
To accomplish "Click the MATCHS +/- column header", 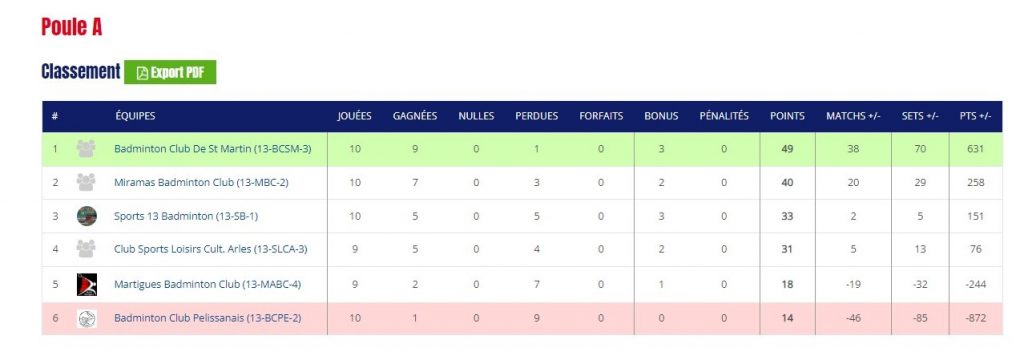I will point(853,116).
